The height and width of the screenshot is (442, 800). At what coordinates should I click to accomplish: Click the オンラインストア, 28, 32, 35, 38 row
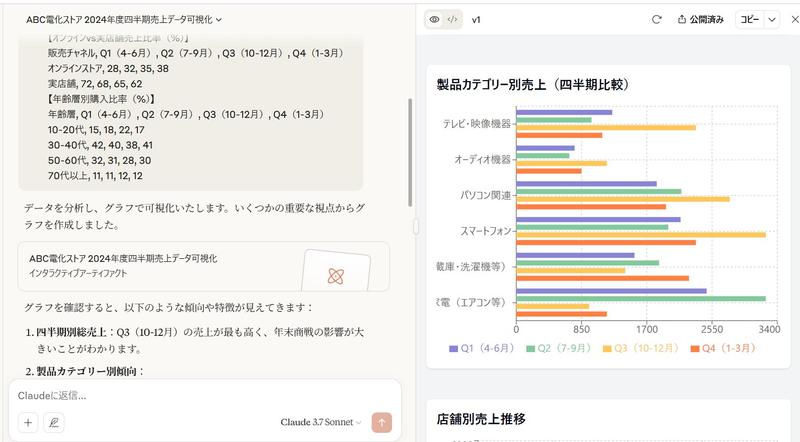coord(108,68)
